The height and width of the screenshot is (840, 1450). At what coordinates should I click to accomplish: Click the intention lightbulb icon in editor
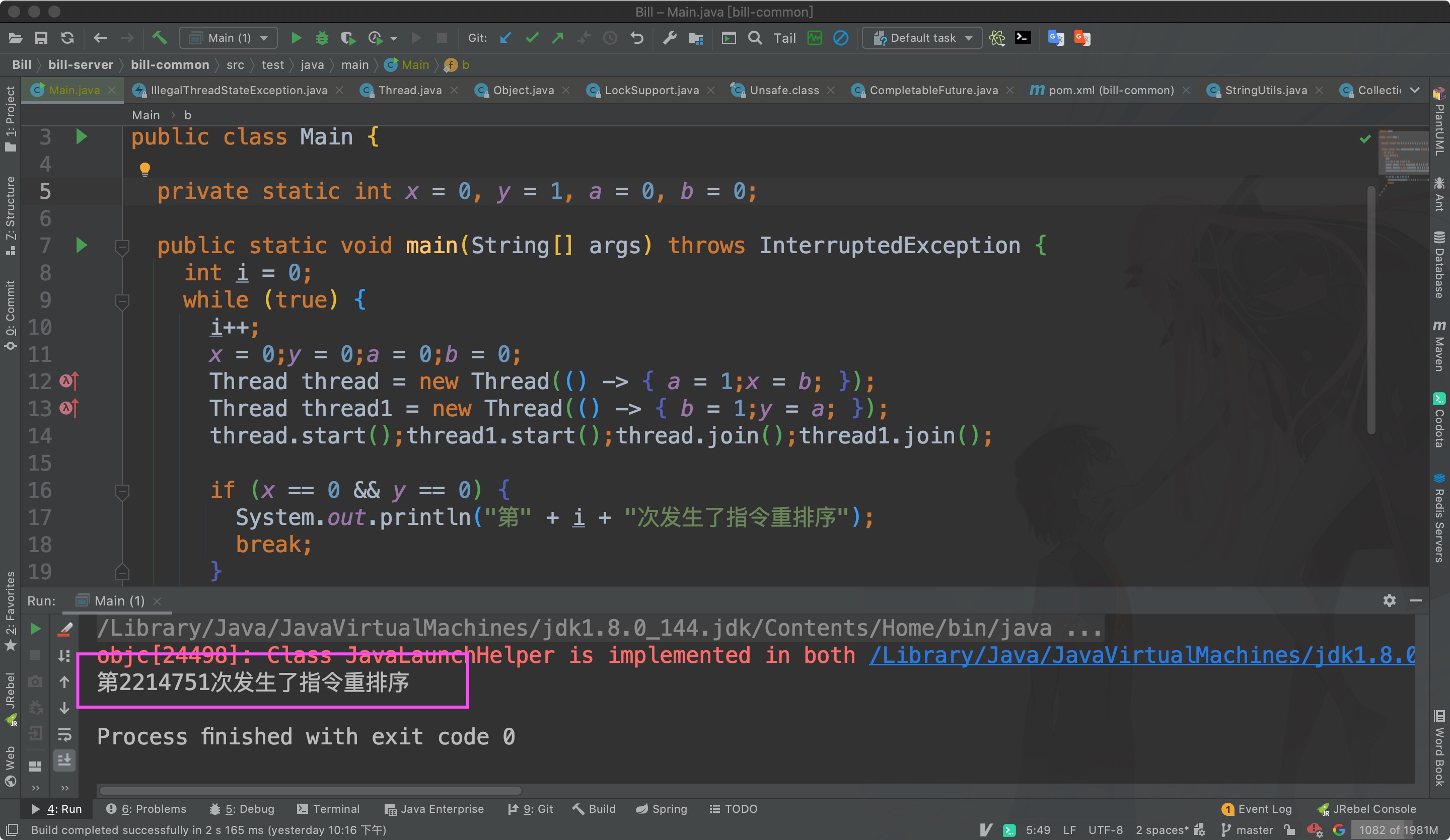[144, 169]
